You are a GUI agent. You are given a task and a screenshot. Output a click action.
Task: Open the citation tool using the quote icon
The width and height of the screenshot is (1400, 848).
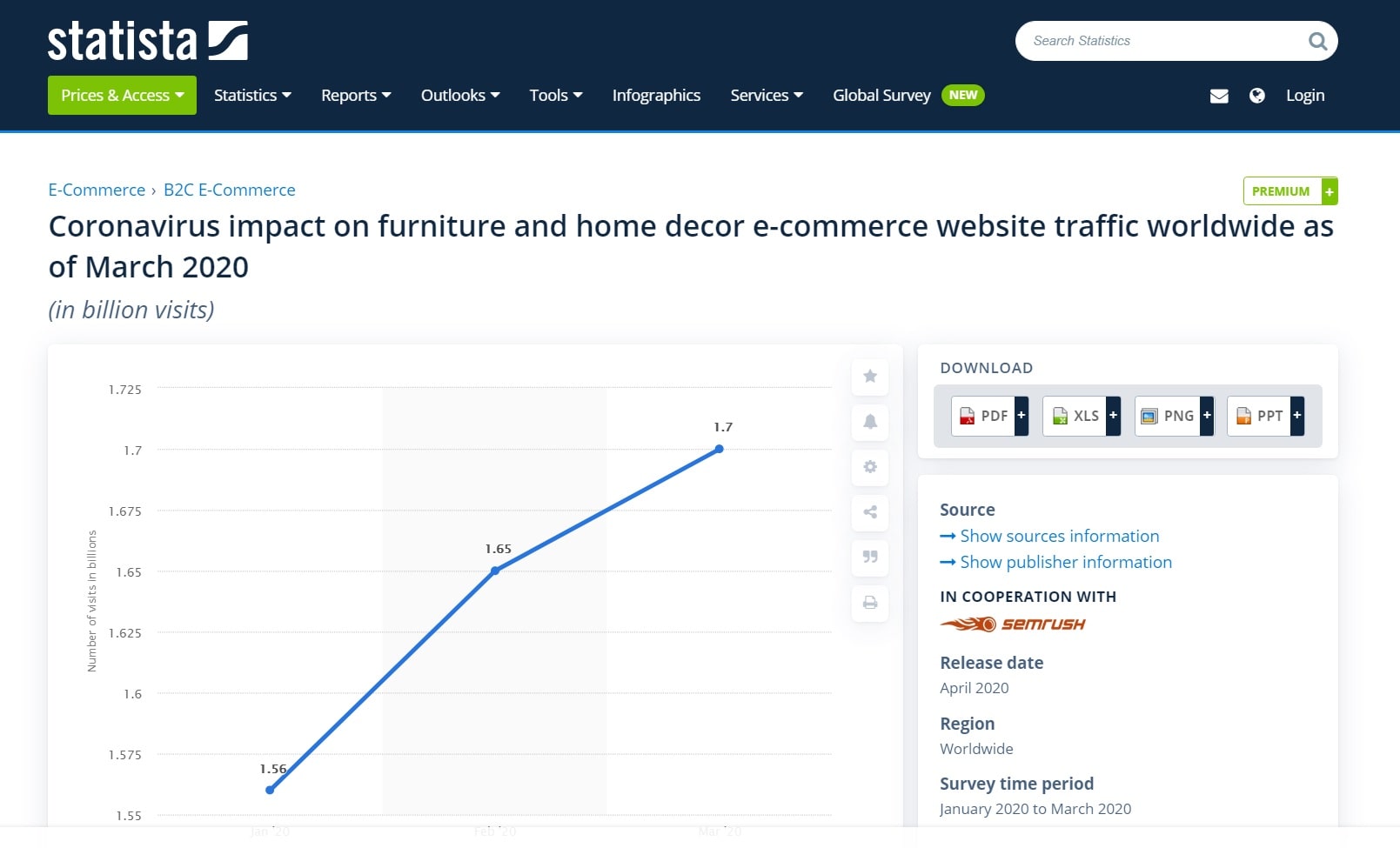(x=869, y=558)
